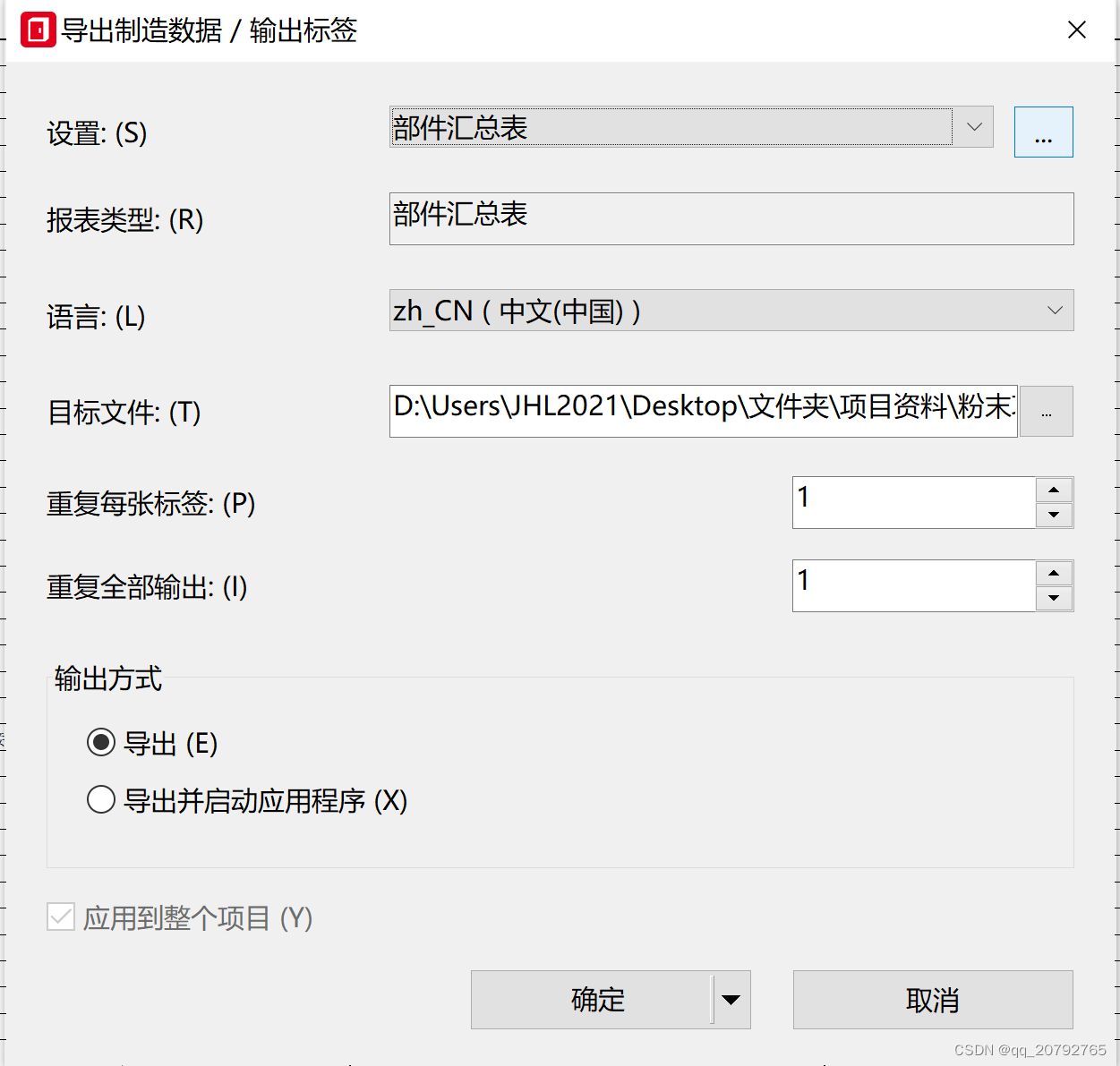The height and width of the screenshot is (1066, 1120).
Task: Increase 重复全部输出 value with up arrow
Action: [1054, 573]
